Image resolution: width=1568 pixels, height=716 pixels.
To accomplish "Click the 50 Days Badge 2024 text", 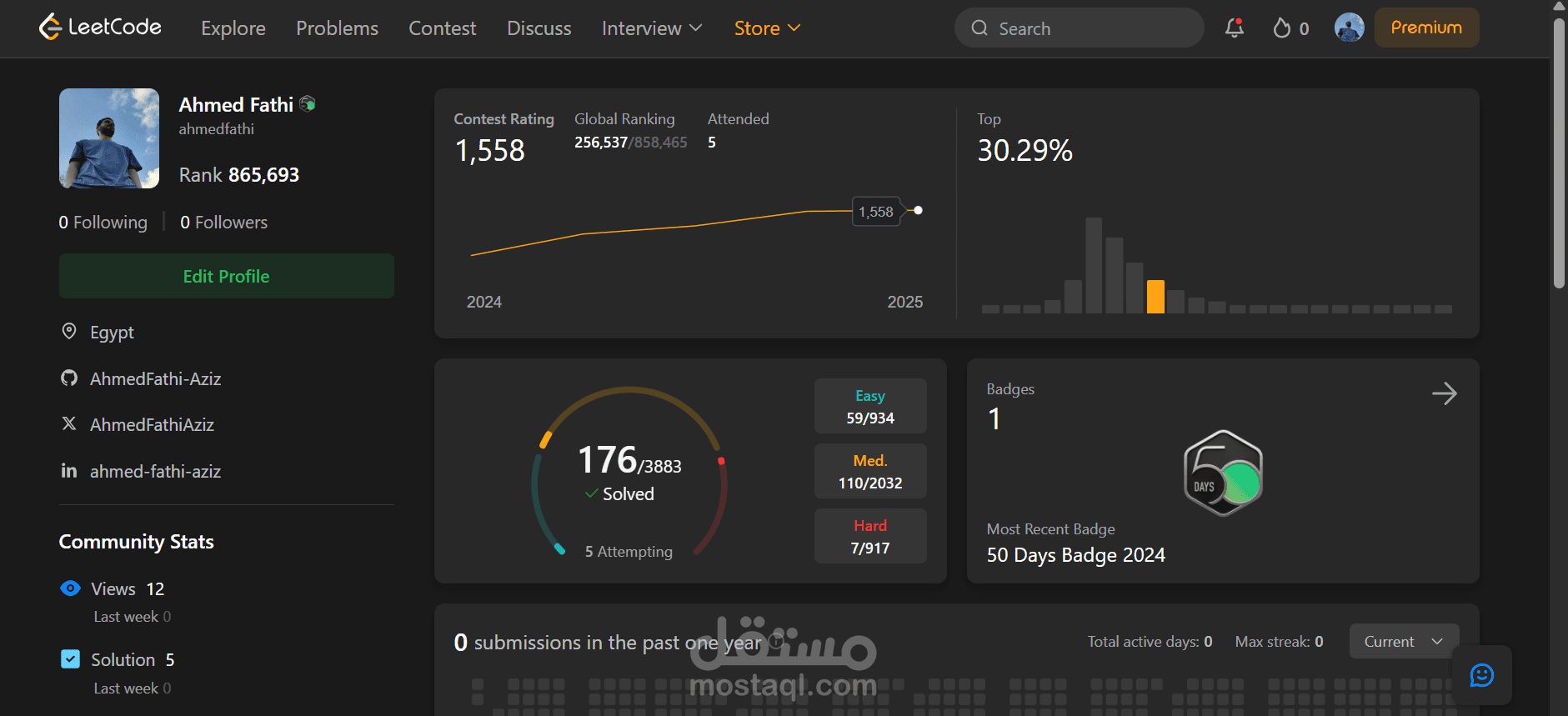I will click(1076, 555).
